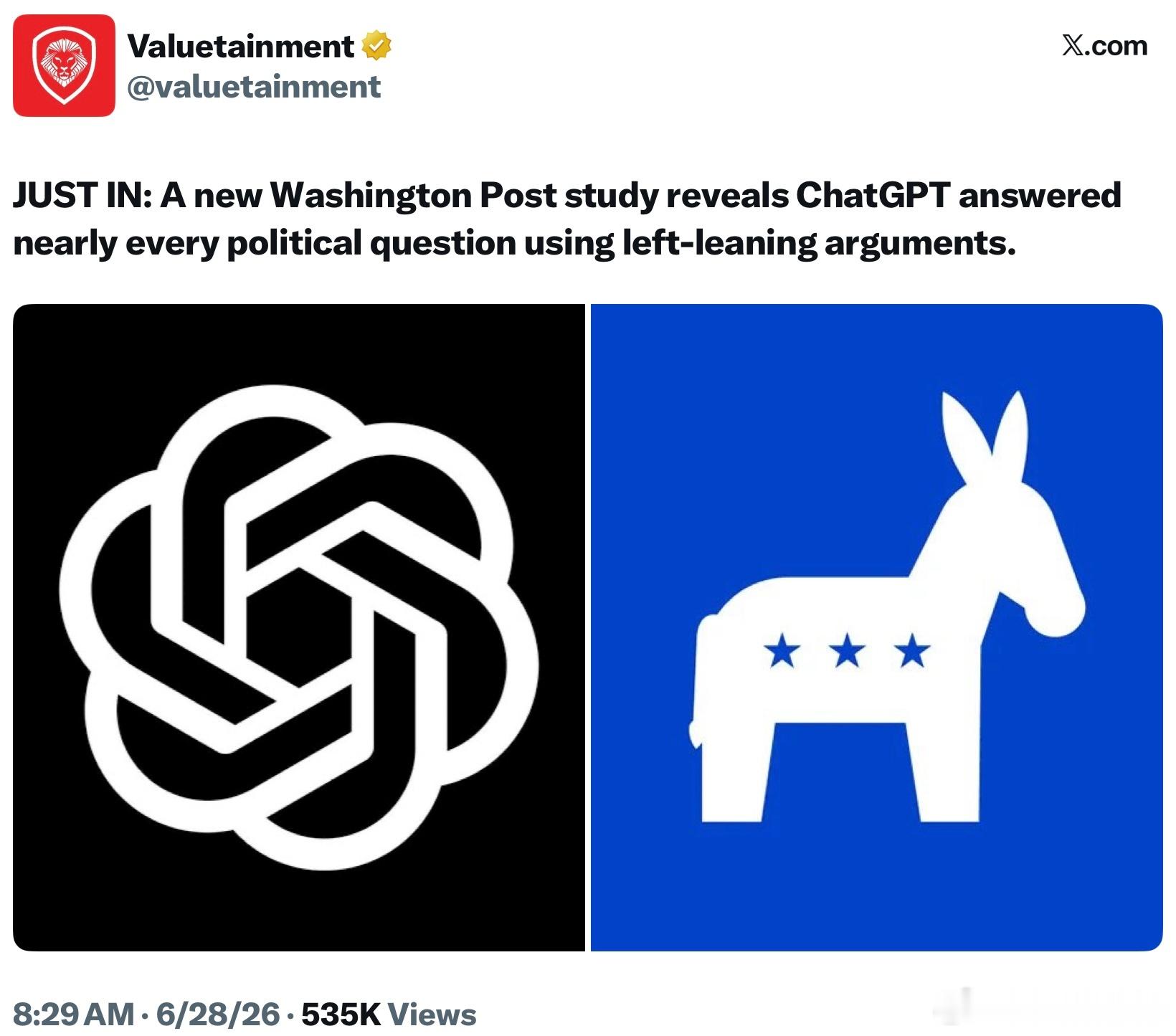The height and width of the screenshot is (1036, 1176).
Task: Click the word ChatGPT in the post
Action: (873, 196)
